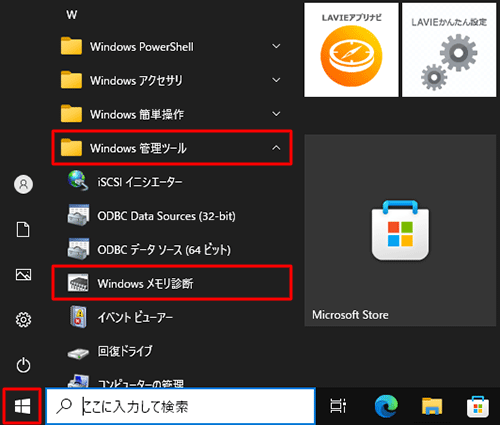The height and width of the screenshot is (425, 500).
Task: Click the Windows PowerShell folder icon
Action: (71, 46)
